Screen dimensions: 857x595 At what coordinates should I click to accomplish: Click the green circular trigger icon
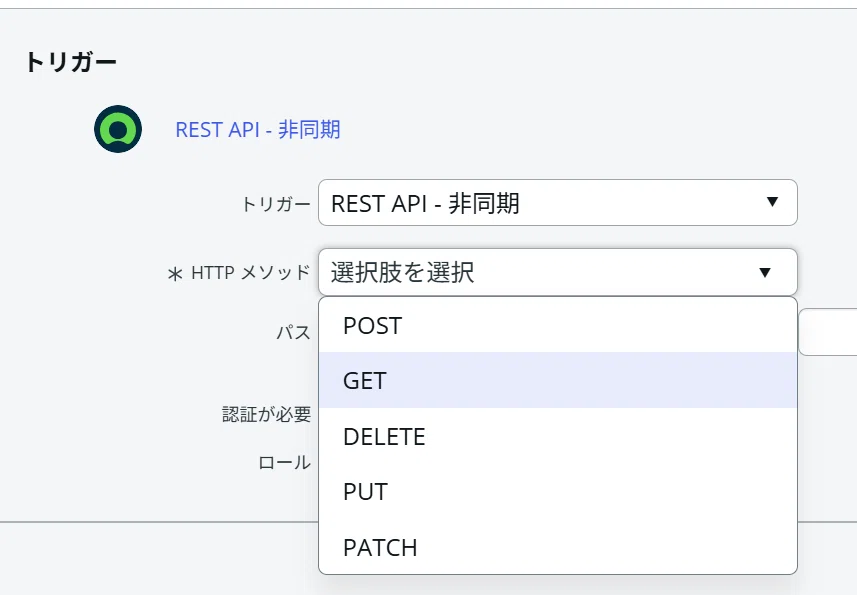point(118,129)
